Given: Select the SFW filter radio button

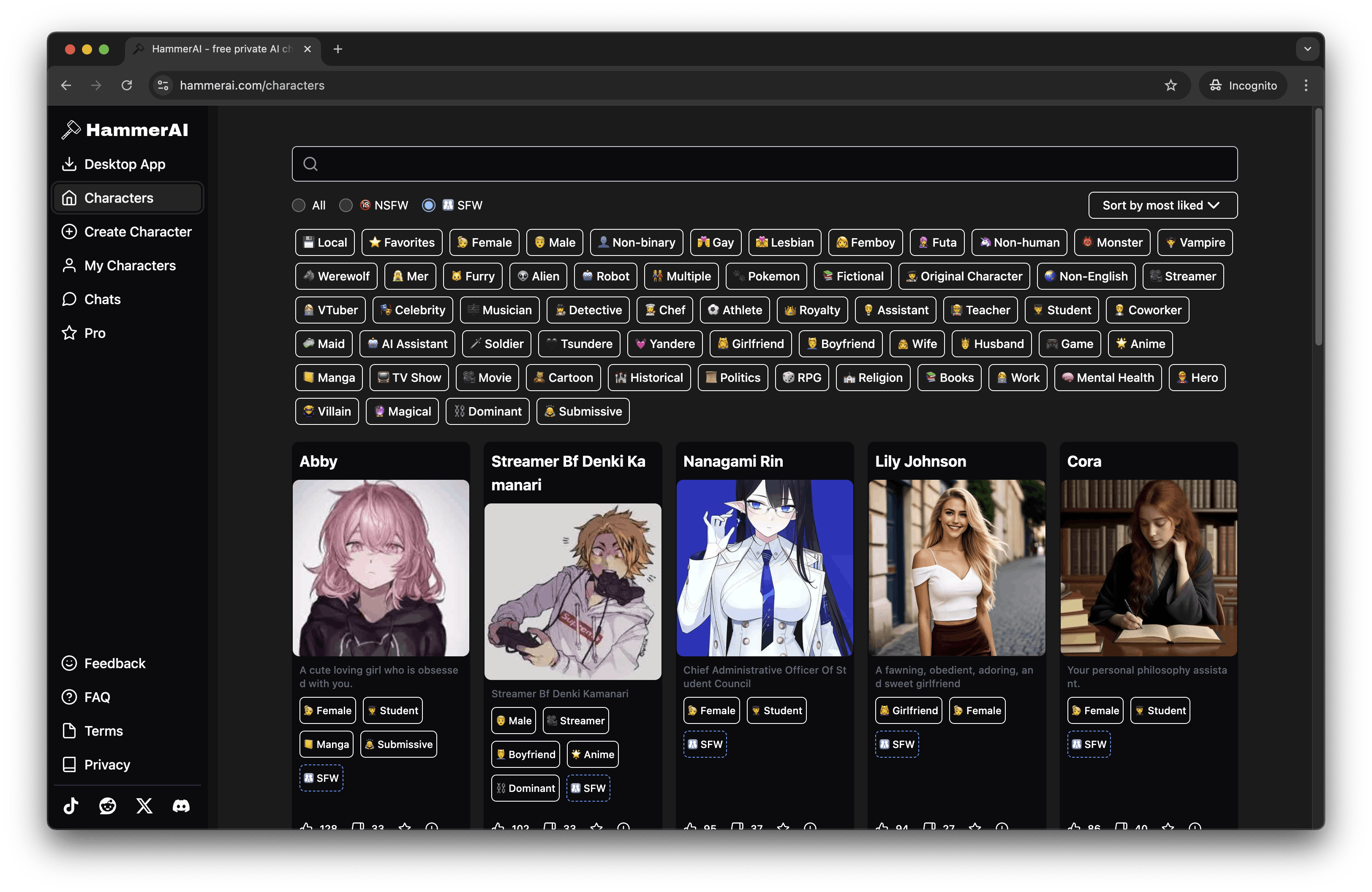Looking at the screenshot, I should point(428,205).
